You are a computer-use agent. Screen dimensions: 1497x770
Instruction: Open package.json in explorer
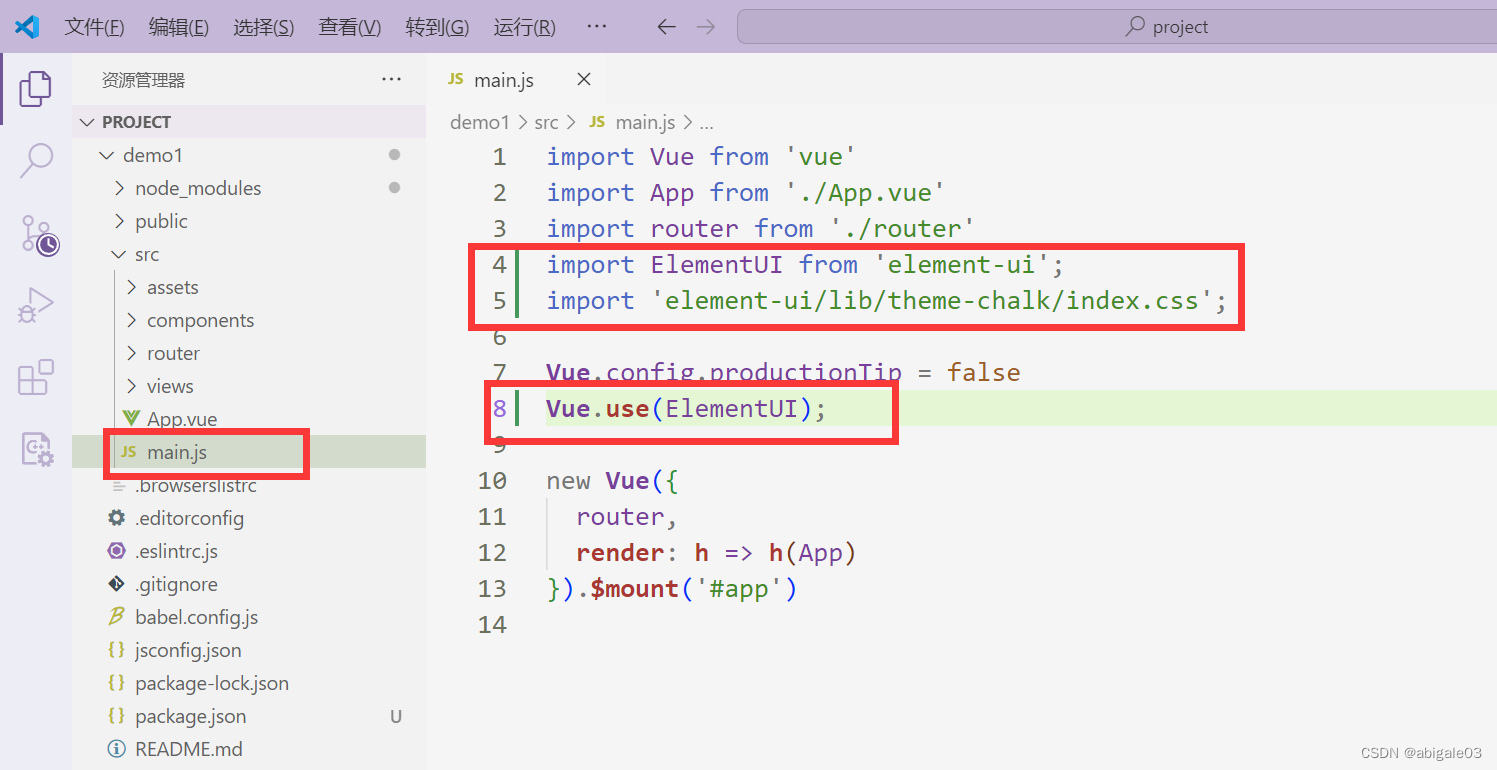[x=249, y=716]
